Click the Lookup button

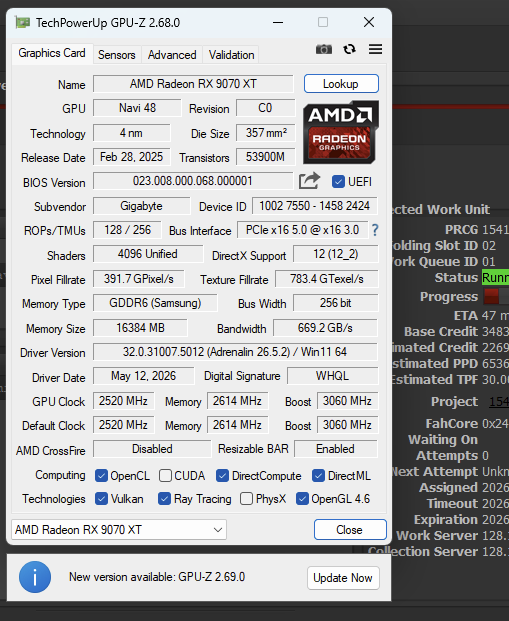click(x=341, y=84)
